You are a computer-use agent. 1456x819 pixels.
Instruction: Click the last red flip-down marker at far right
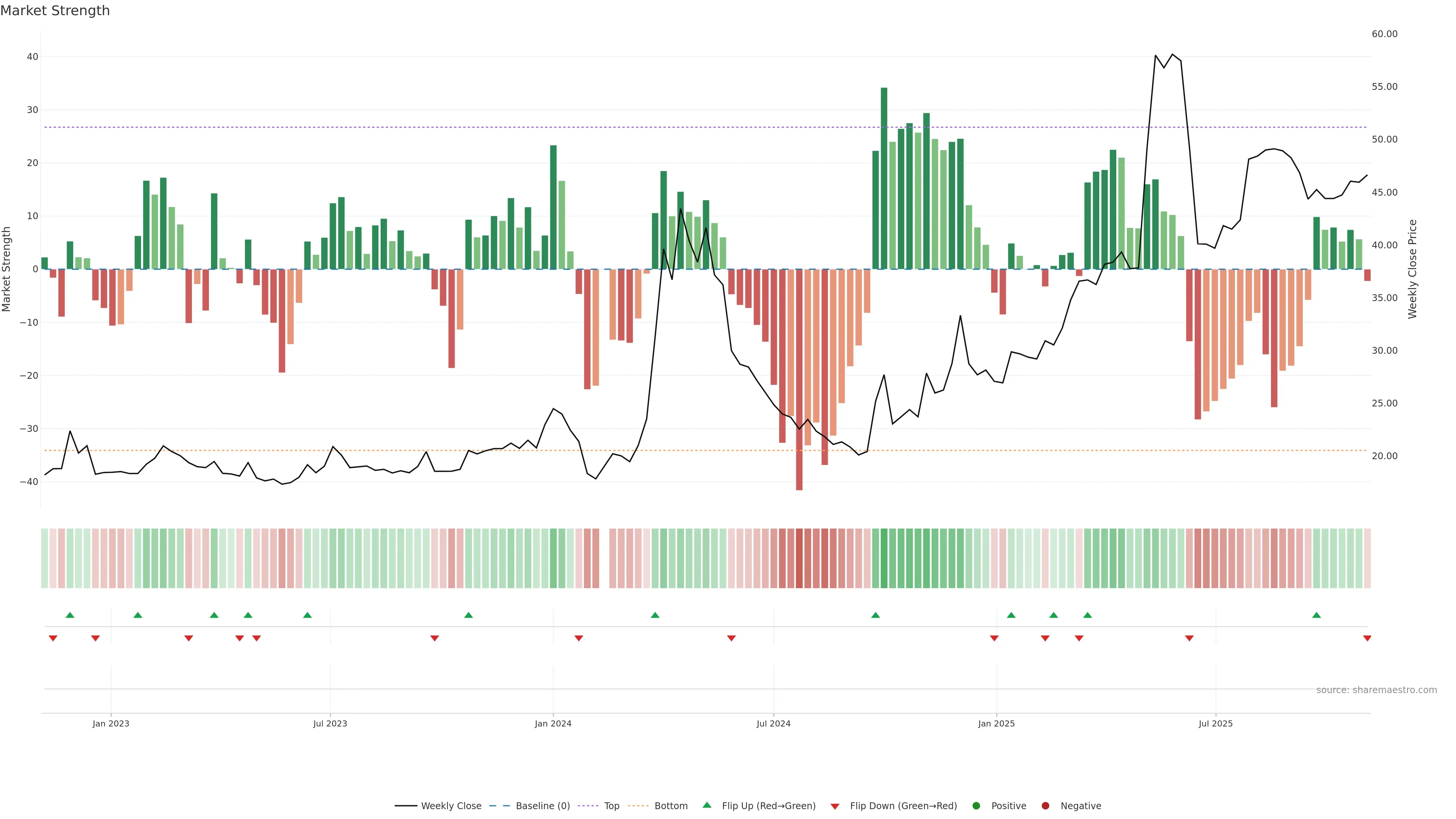(x=1367, y=638)
